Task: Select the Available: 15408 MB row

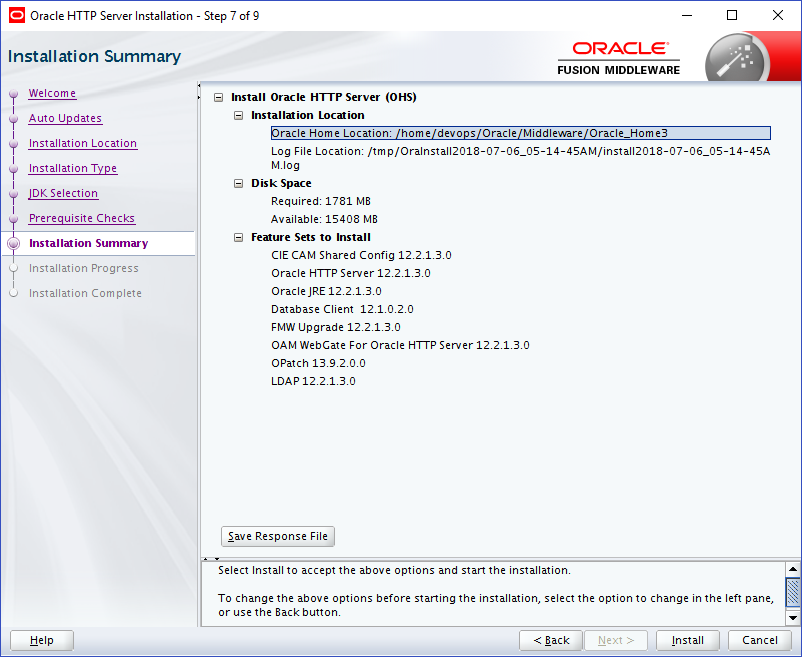Action: (324, 219)
